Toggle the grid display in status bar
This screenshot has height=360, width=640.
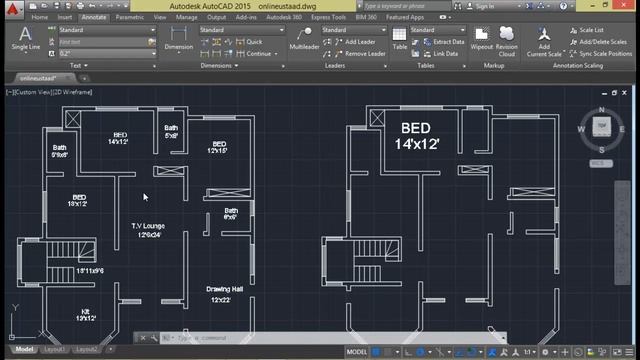coord(376,352)
